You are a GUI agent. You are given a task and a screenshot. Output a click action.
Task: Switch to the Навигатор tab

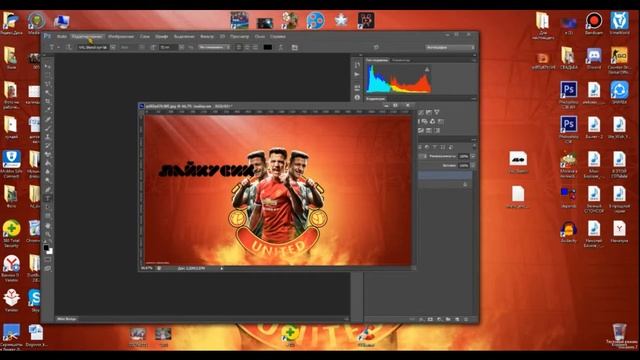pos(401,60)
